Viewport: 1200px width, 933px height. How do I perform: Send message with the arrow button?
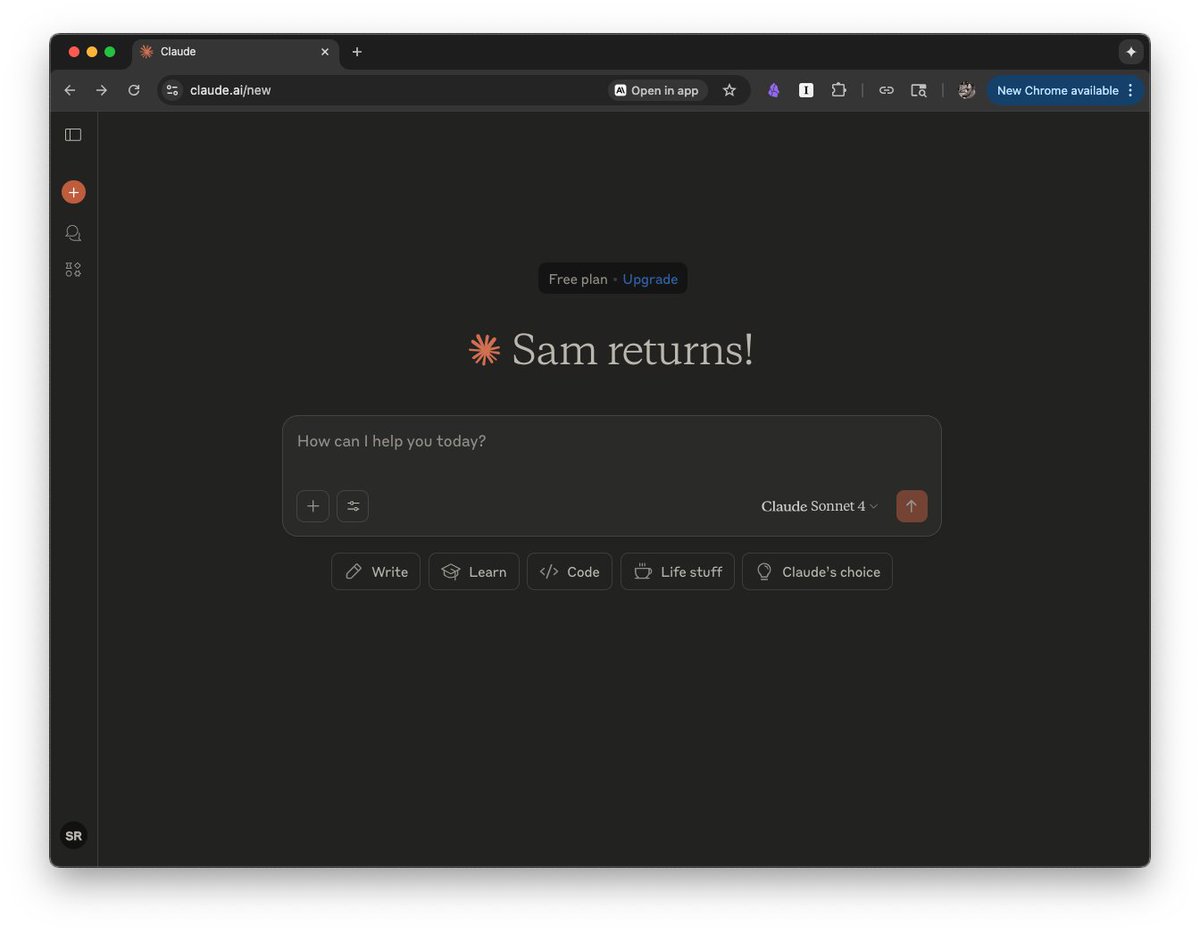[912, 506]
